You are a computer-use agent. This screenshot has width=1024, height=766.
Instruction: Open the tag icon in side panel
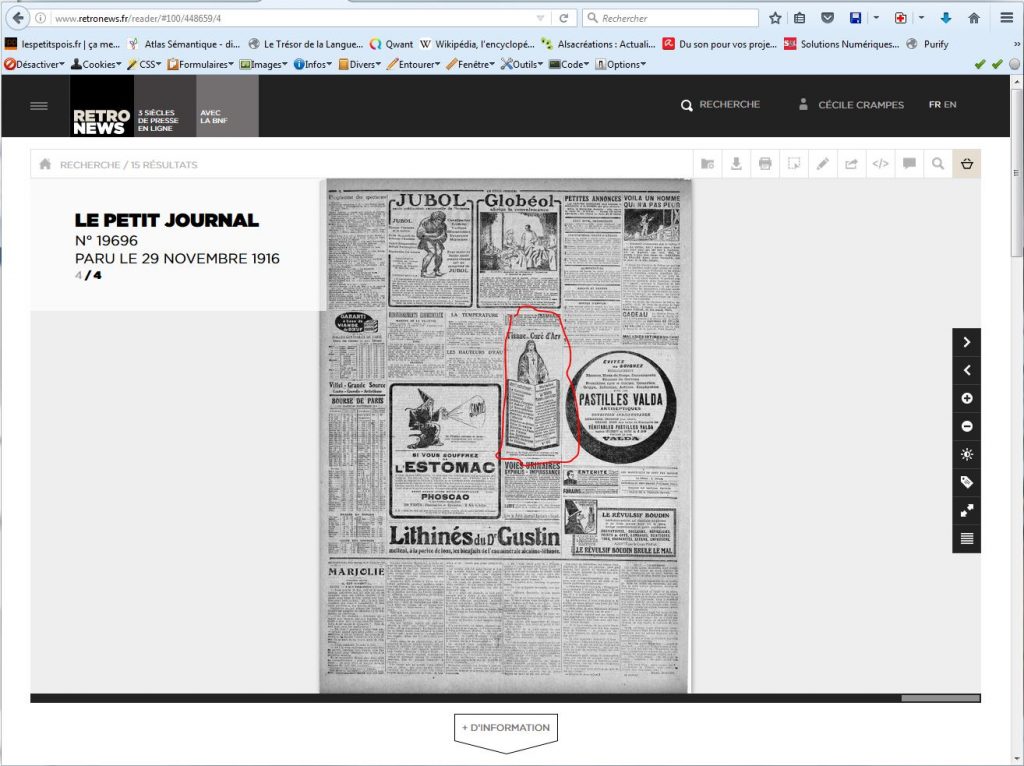click(x=966, y=482)
